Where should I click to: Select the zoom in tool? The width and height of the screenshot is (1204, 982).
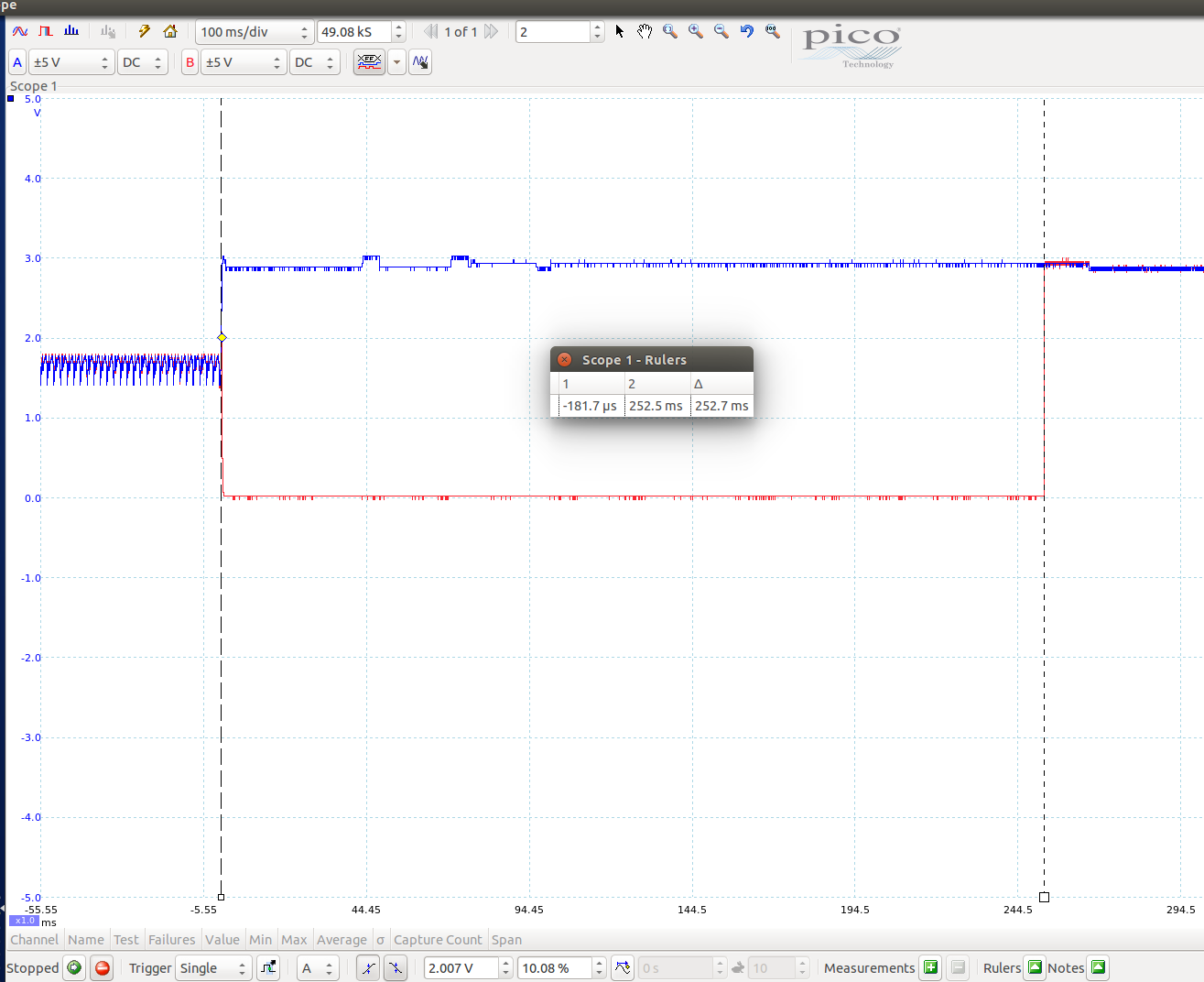tap(695, 30)
